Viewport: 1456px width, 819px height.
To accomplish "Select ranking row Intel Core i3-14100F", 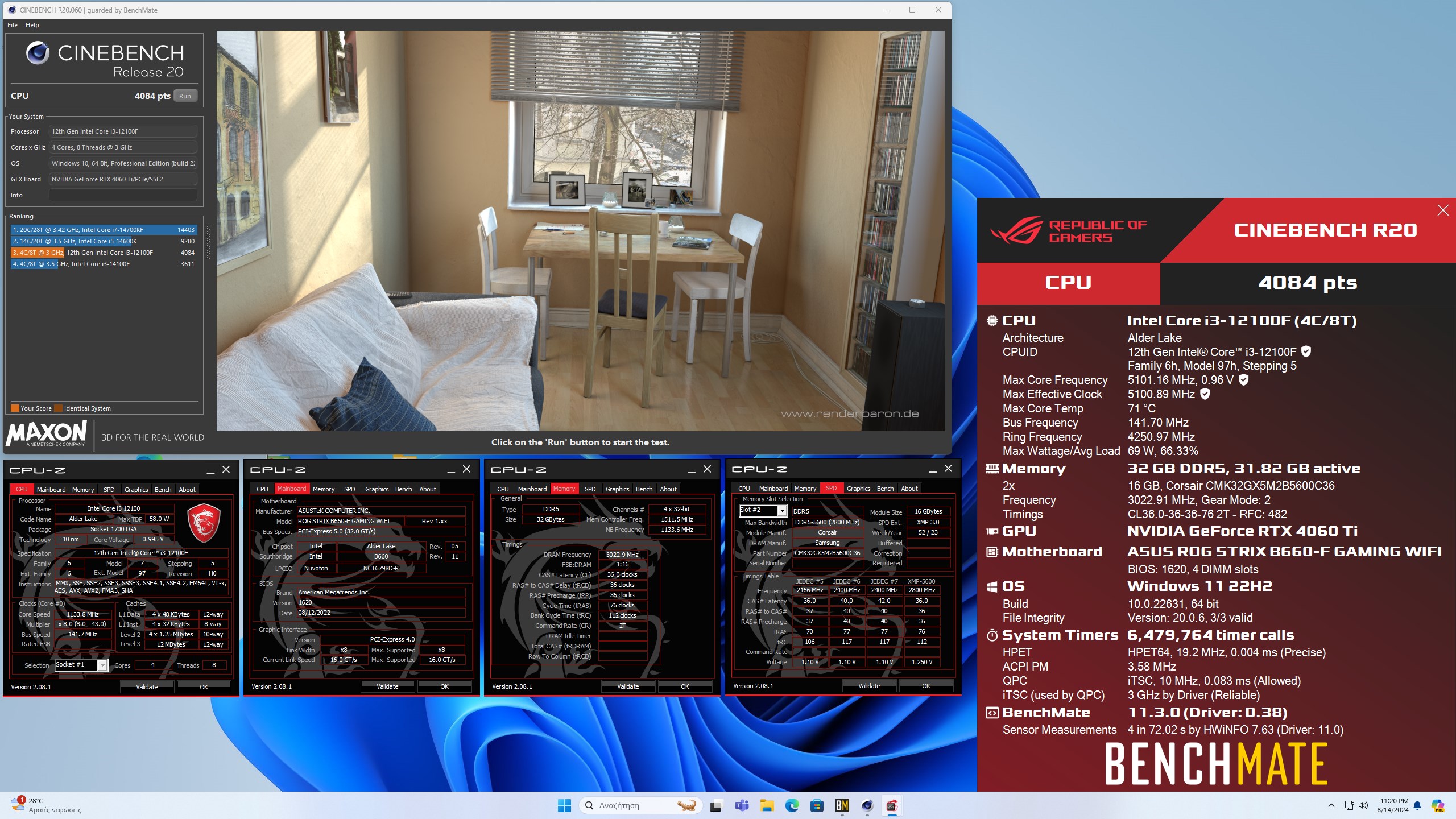I will [104, 264].
